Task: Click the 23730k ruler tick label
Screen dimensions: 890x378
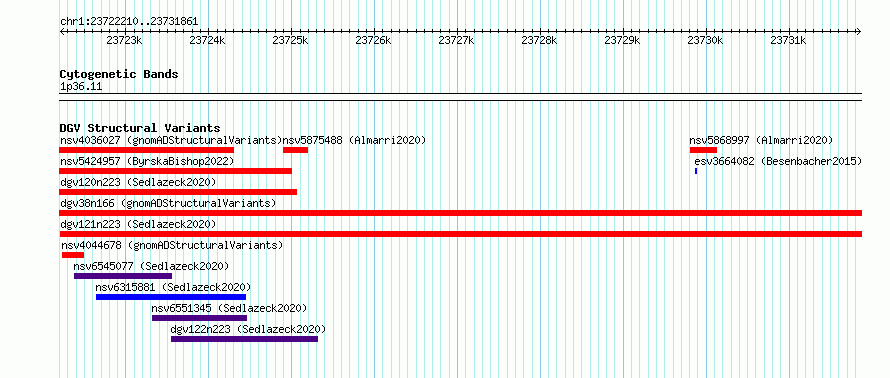Action: 705,40
